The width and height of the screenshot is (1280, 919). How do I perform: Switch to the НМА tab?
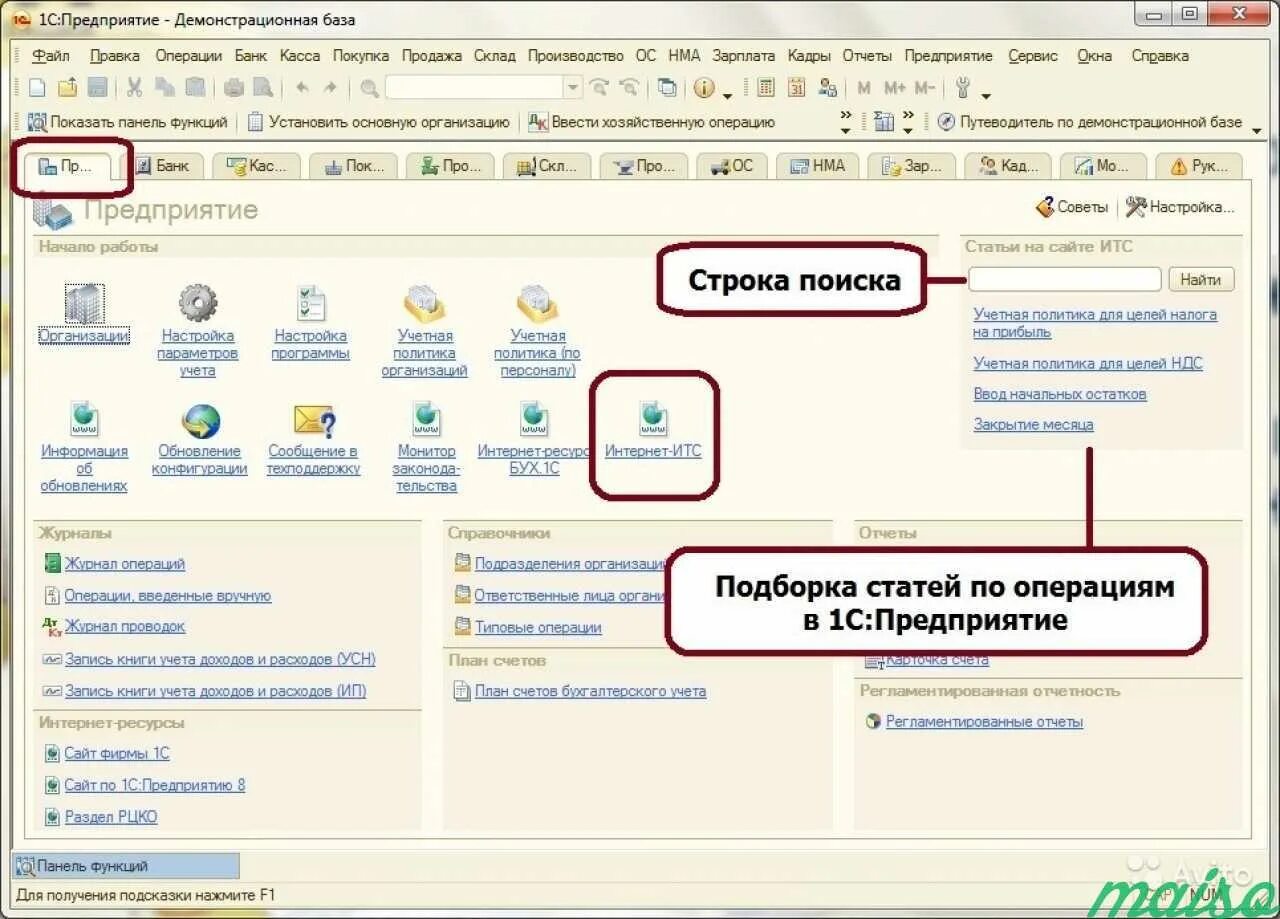click(x=819, y=166)
